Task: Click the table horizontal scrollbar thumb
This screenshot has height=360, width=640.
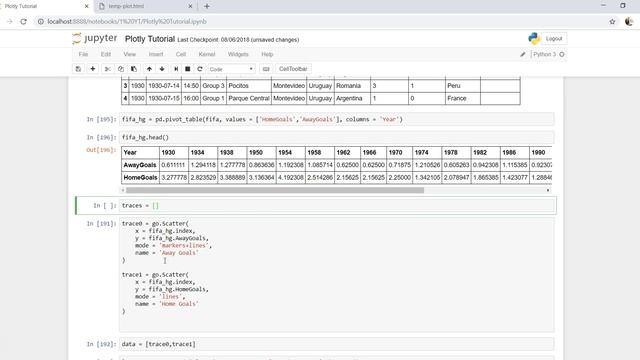Action: click(x=275, y=190)
